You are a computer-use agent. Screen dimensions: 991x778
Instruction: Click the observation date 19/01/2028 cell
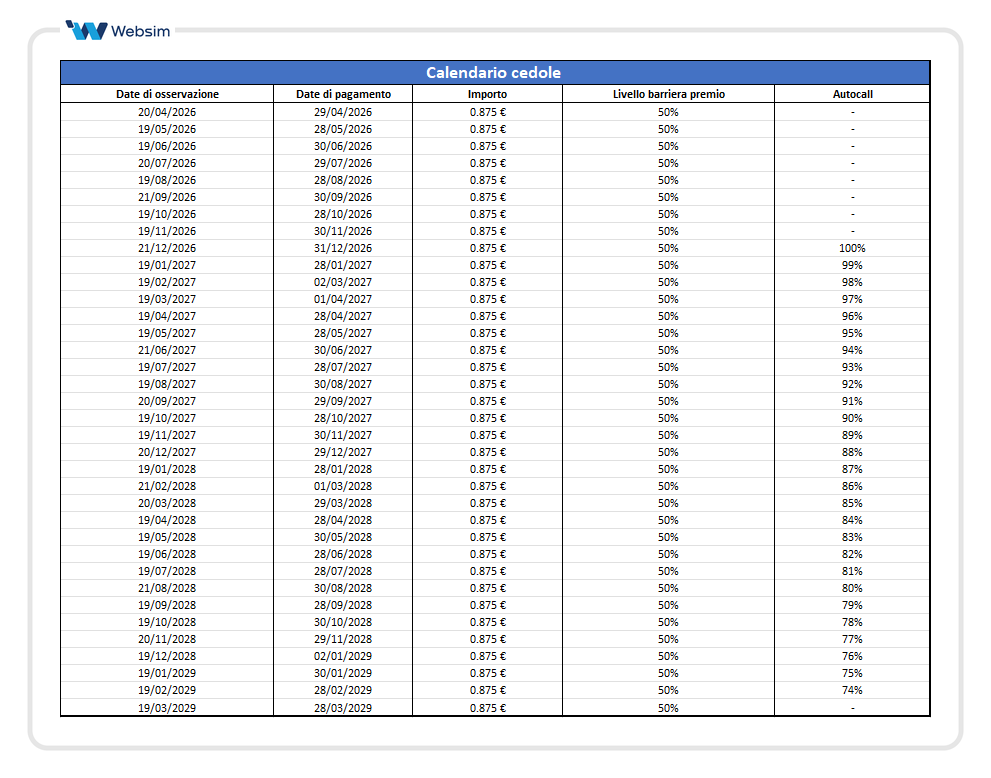167,469
